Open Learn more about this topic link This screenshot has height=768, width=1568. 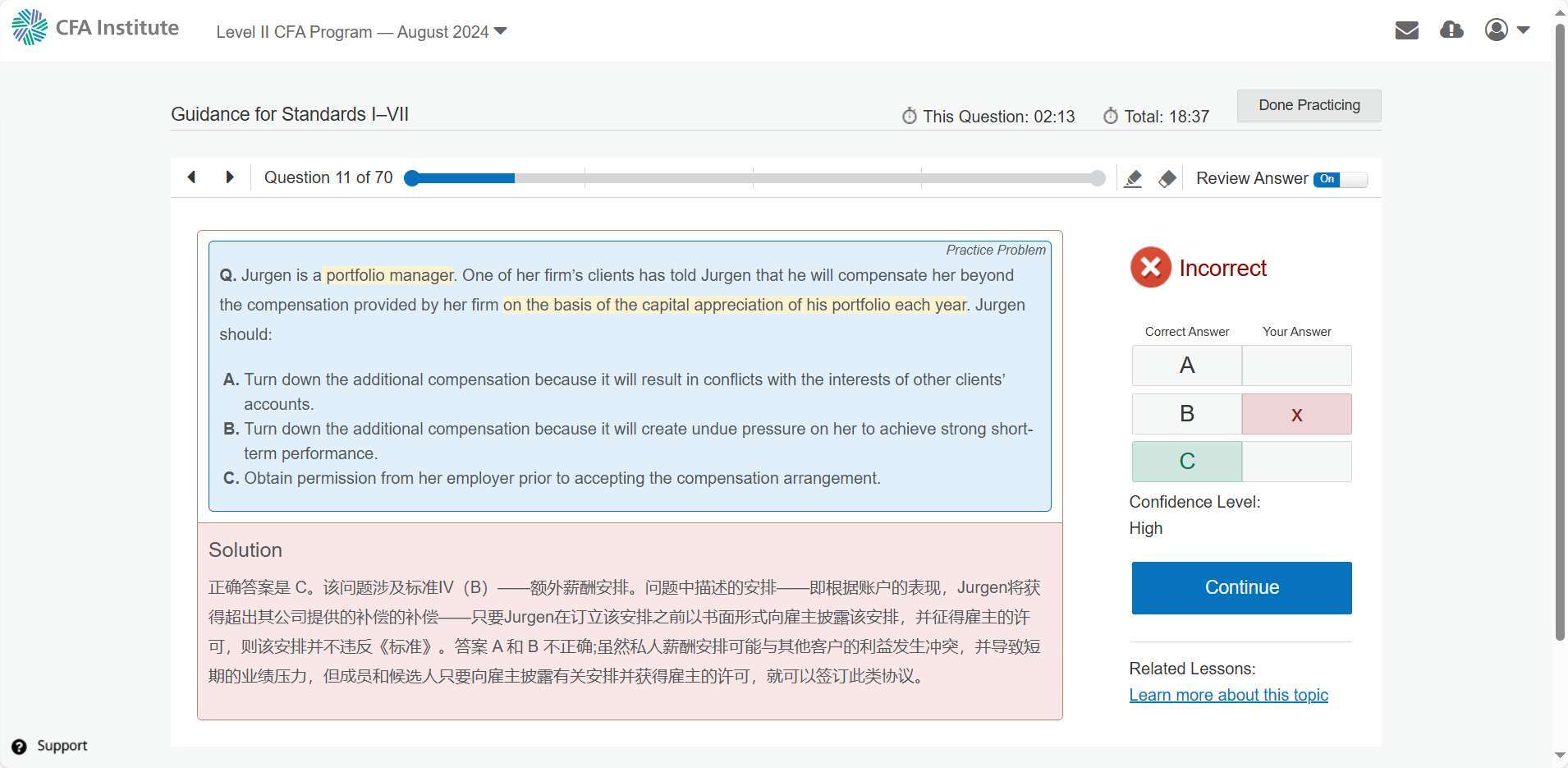point(1228,695)
